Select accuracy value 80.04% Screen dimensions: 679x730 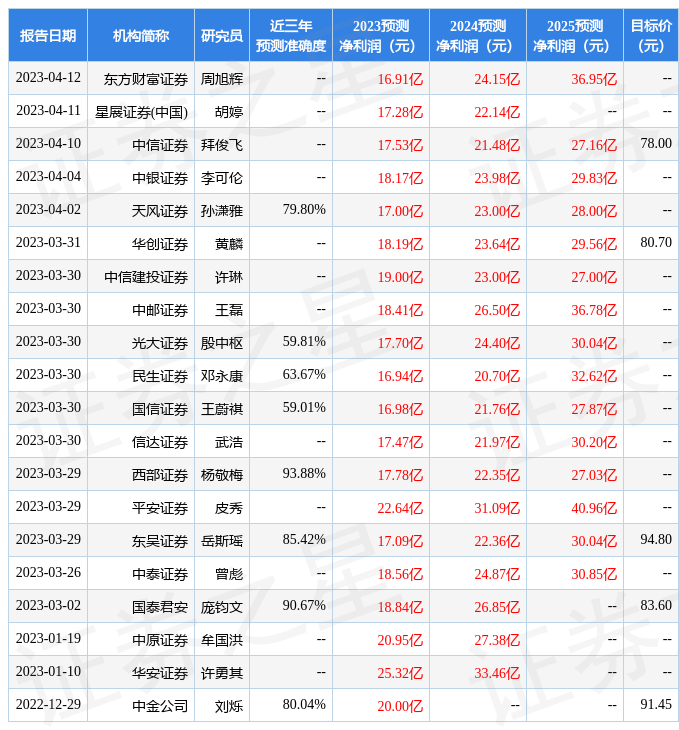click(304, 705)
